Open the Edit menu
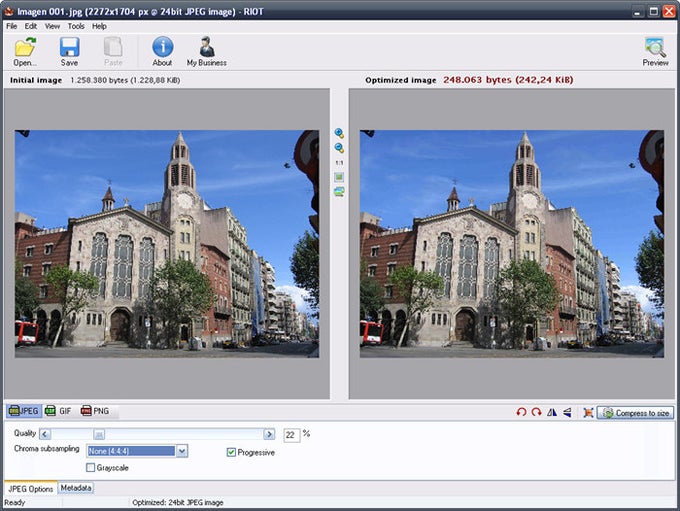Screen dimensions: 680x511 (31, 26)
